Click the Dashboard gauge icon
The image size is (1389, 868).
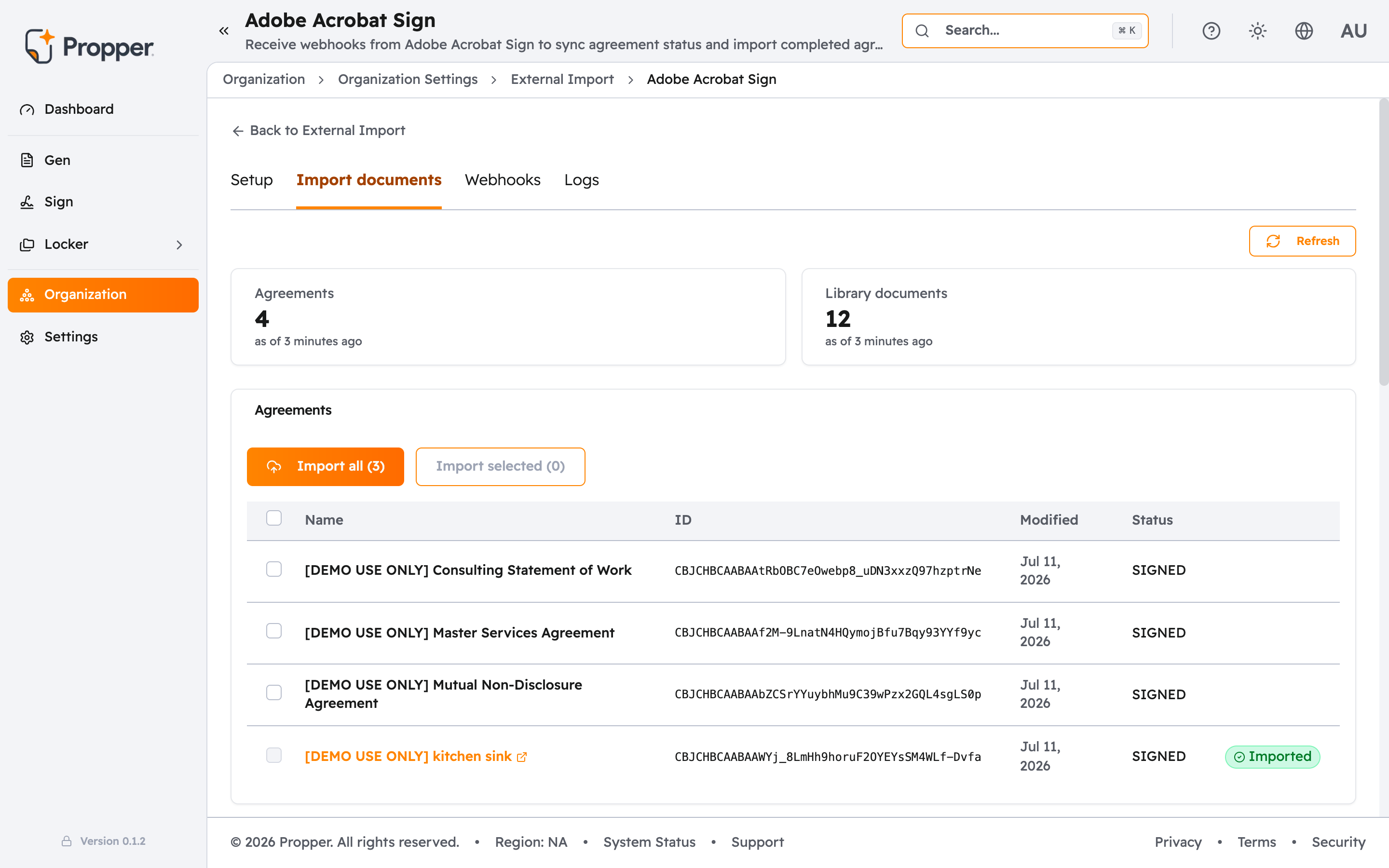(27, 109)
